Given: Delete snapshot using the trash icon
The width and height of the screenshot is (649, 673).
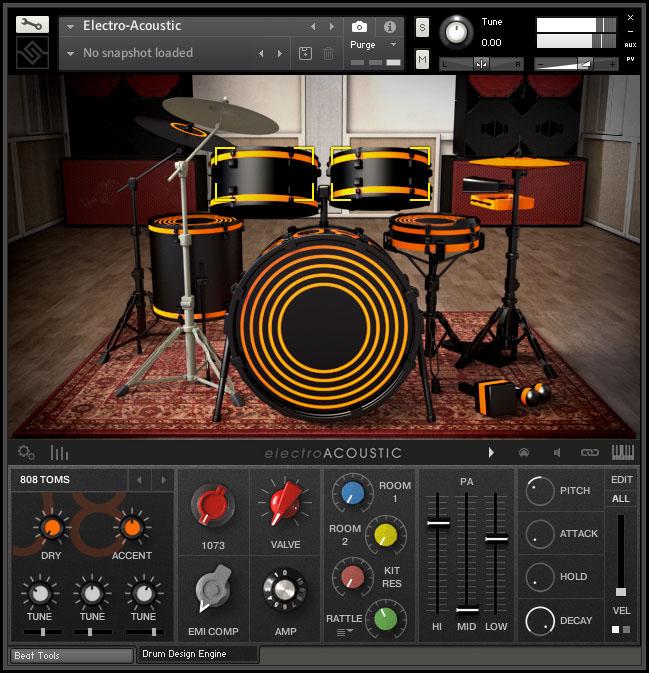Looking at the screenshot, I should tap(328, 53).
